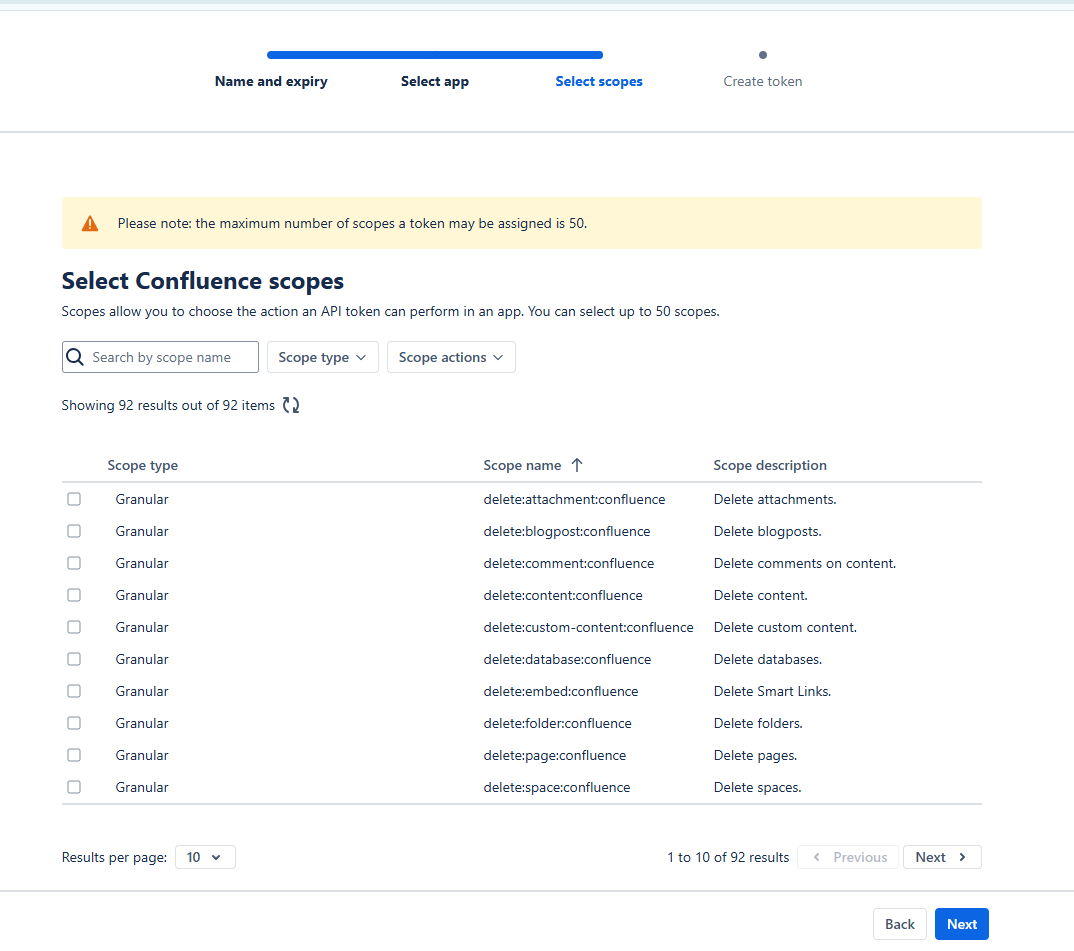Click the 'Delete attachments.' description
Screen dimensions: 1074x951
point(775,499)
